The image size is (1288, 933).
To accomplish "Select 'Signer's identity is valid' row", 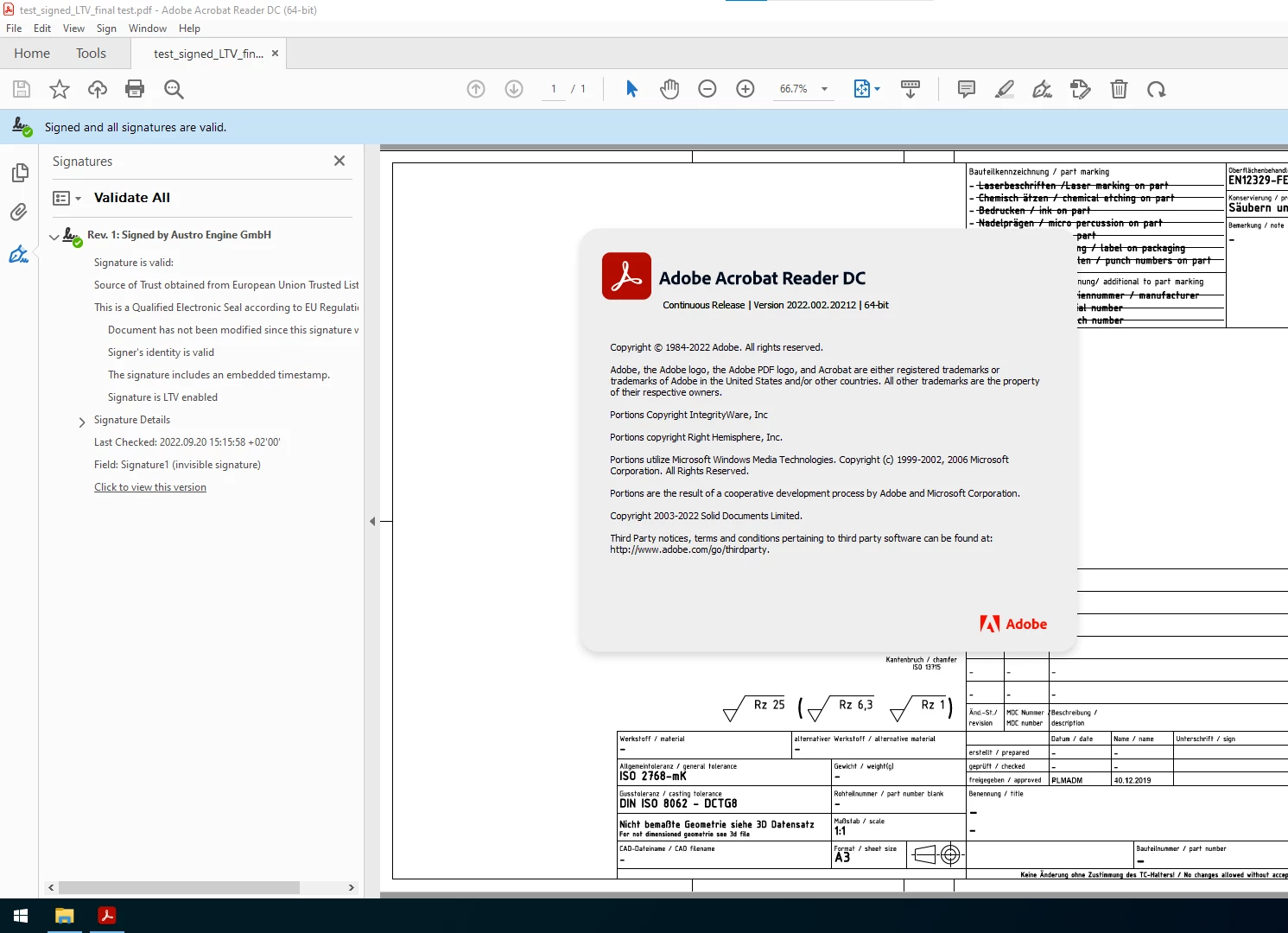I will pyautogui.click(x=161, y=352).
